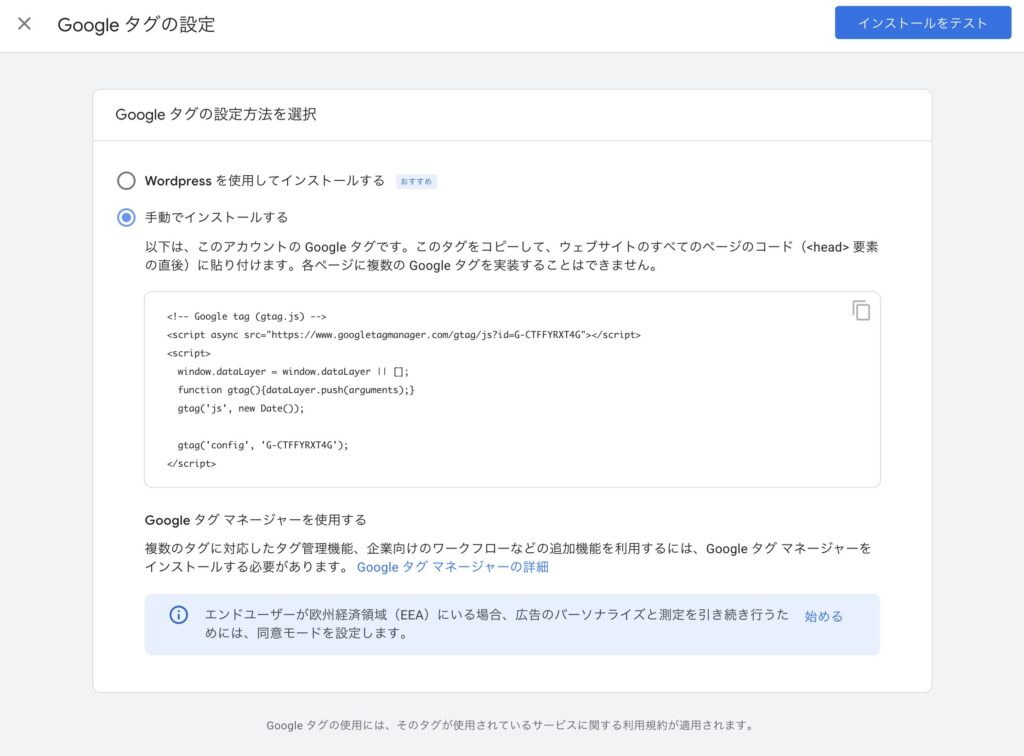The height and width of the screenshot is (756, 1024).
Task: Click the 始める link for consent mode
Action: (823, 616)
